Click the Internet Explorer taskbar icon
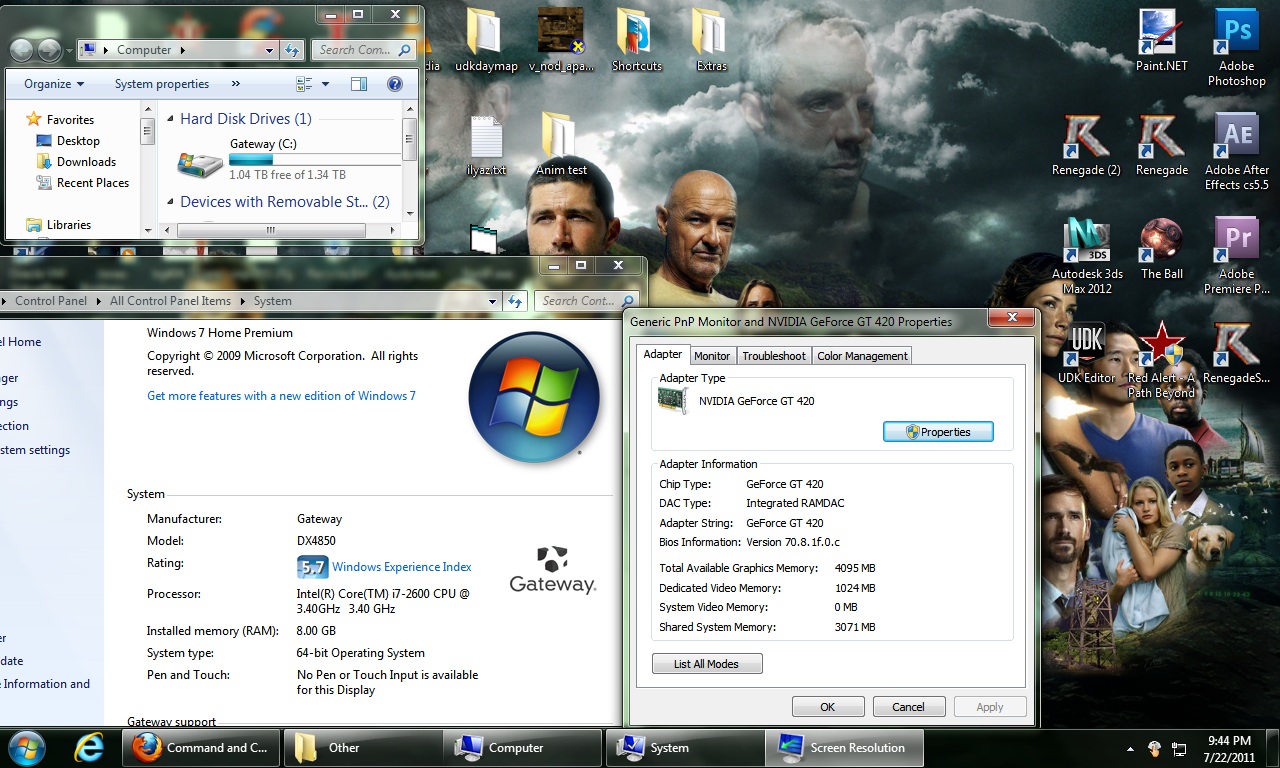The image size is (1280, 768). (x=90, y=747)
